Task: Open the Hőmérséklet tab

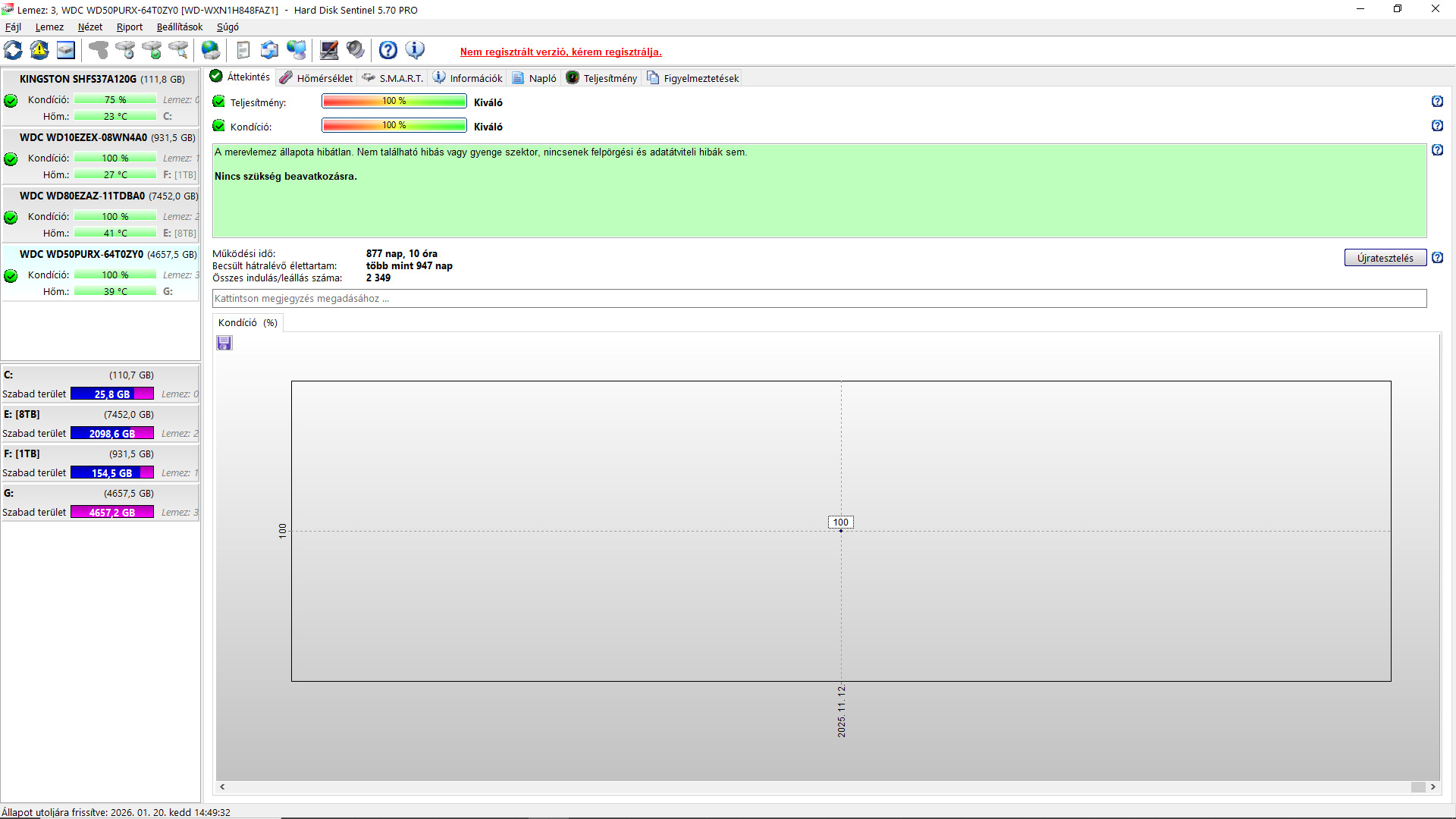Action: pyautogui.click(x=317, y=78)
